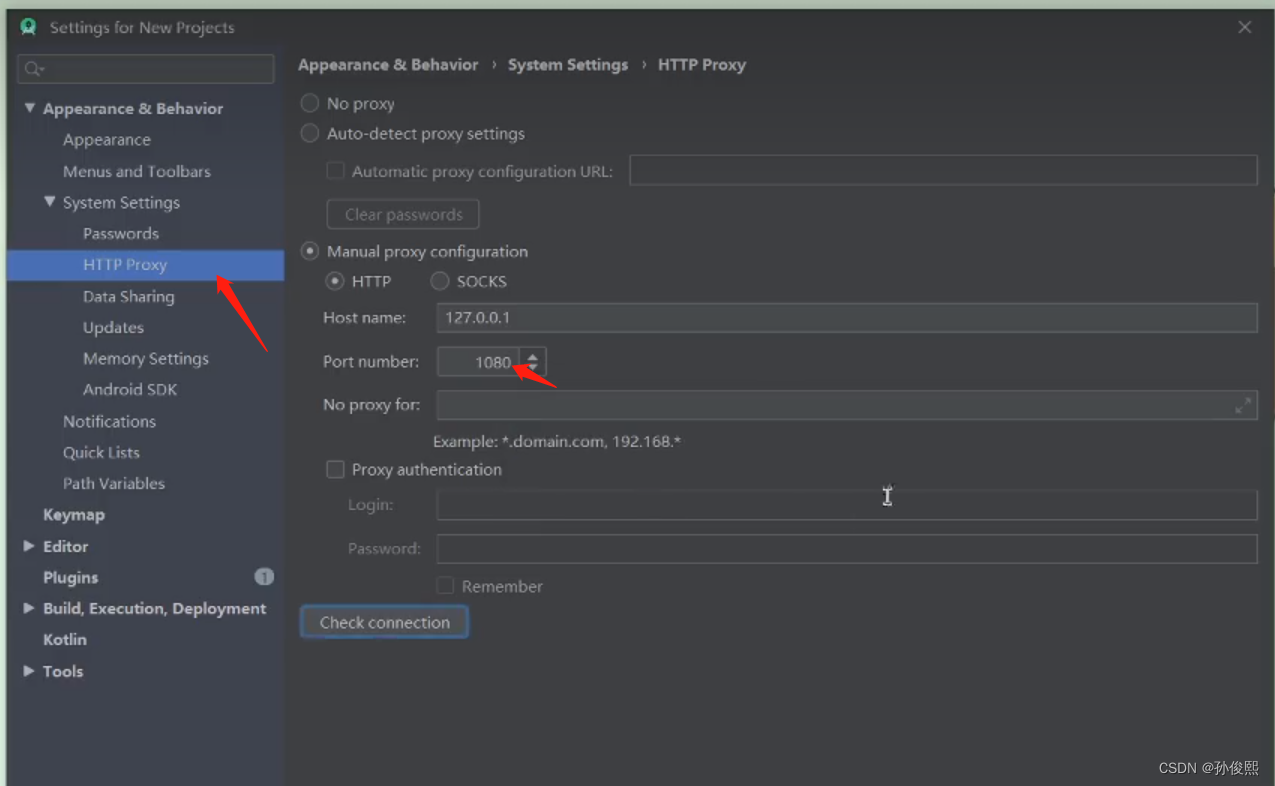Open the Keymap settings page
The width and height of the screenshot is (1275, 786).
pos(74,514)
